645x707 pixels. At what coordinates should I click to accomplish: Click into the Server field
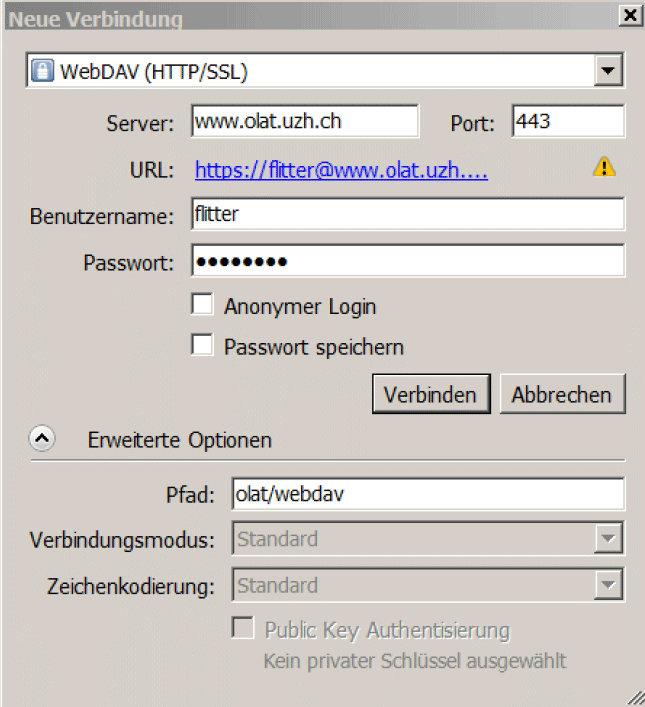pos(305,122)
